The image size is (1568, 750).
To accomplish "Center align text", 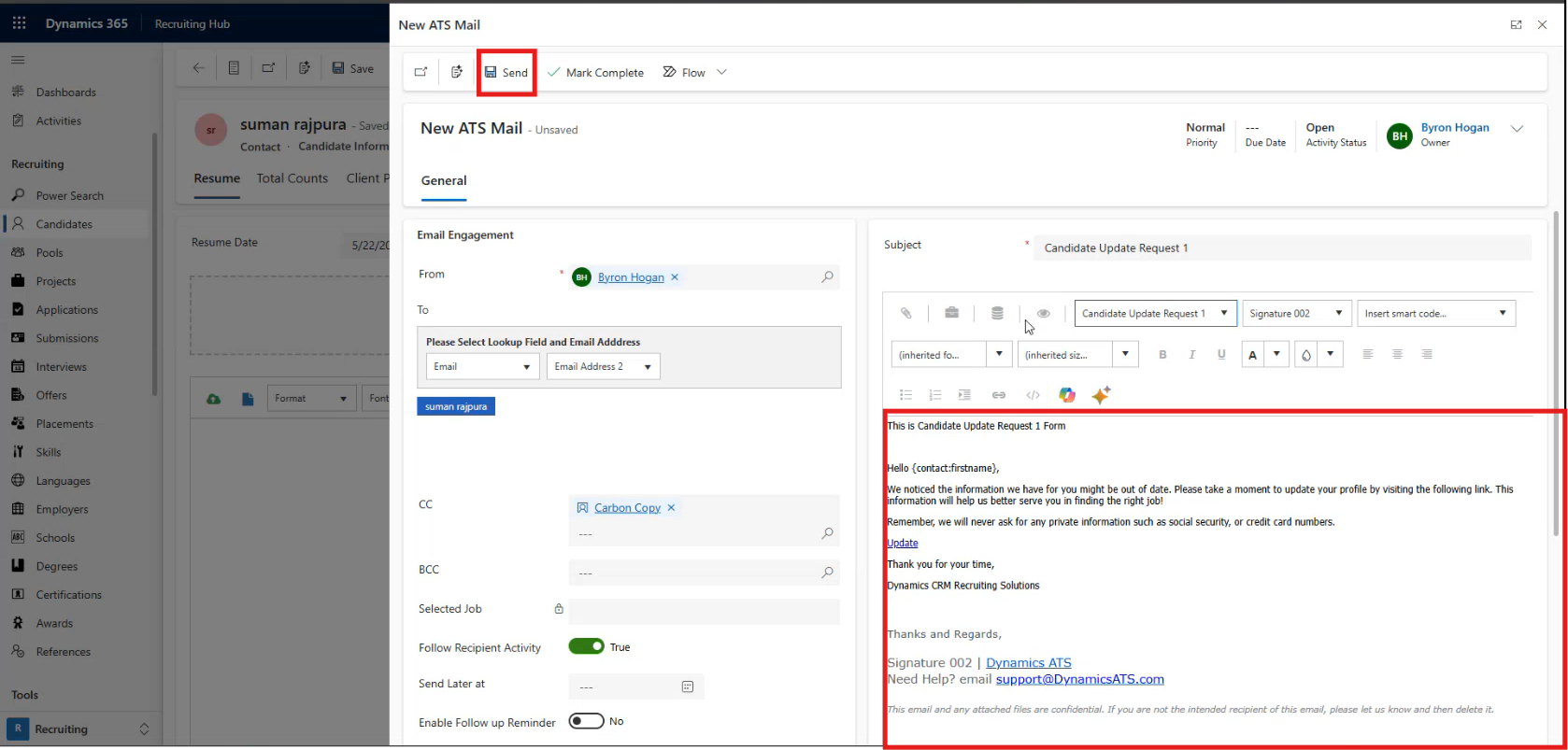I will click(1397, 354).
